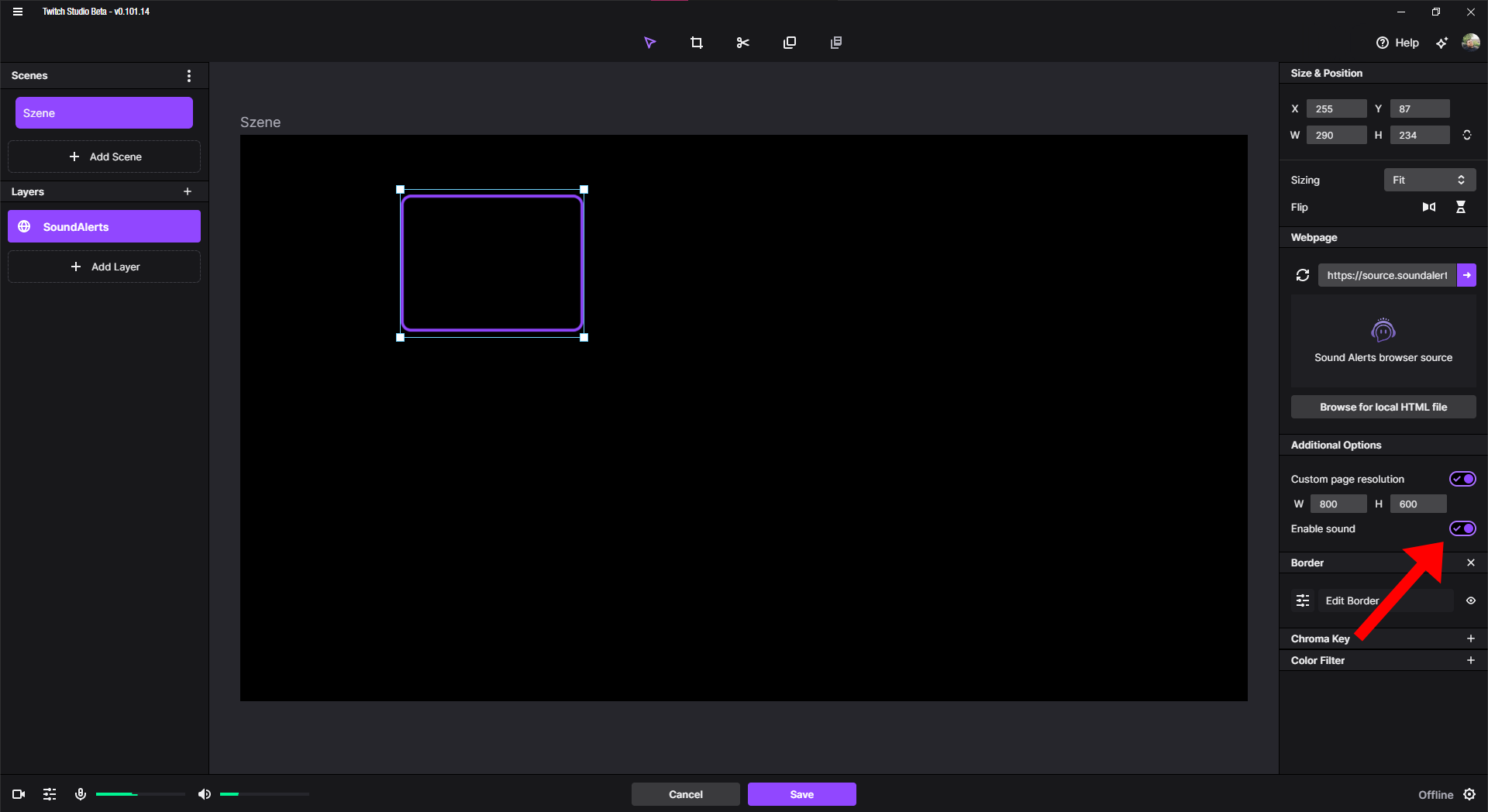Viewport: 1488px width, 812px height.
Task: Click the Additional Options header
Action: (x=1336, y=445)
